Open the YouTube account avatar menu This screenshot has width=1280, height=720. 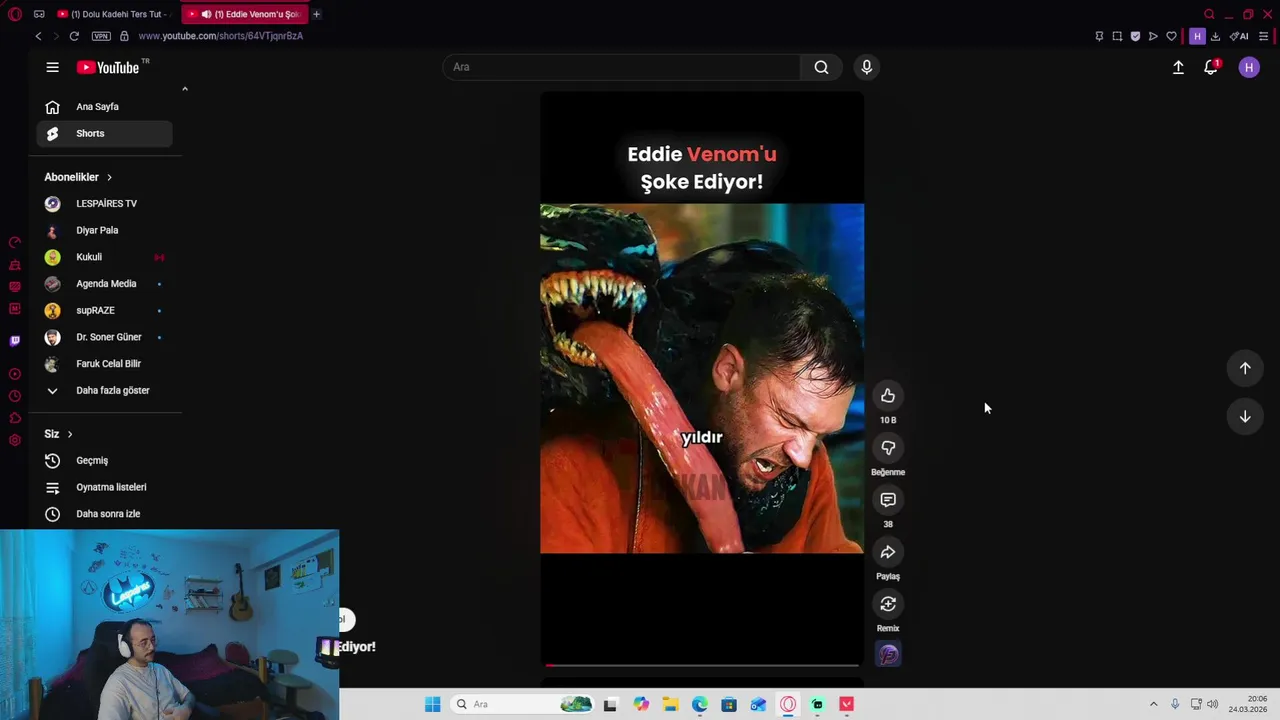click(x=1249, y=67)
